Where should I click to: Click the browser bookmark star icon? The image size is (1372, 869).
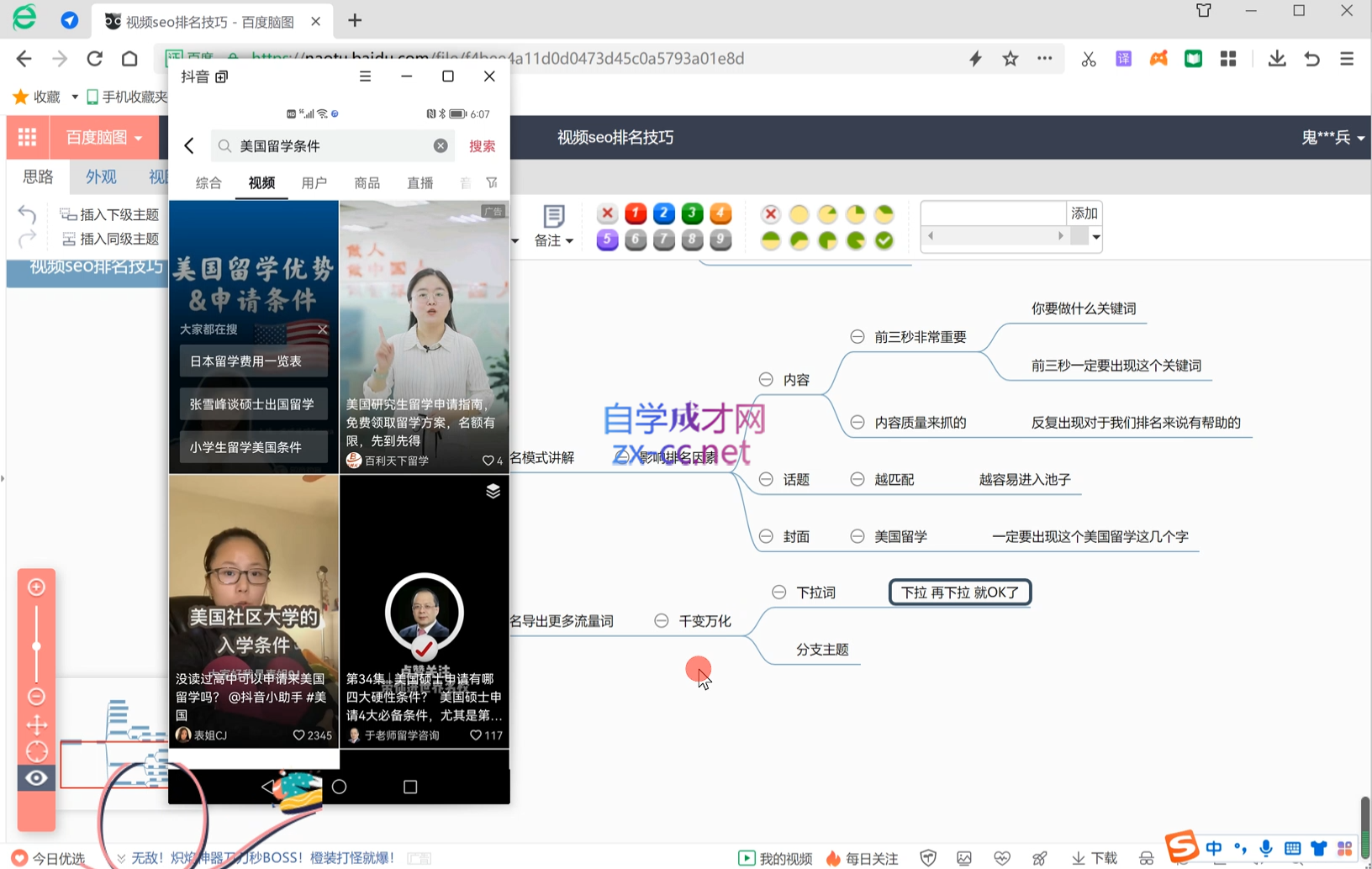(x=1011, y=58)
